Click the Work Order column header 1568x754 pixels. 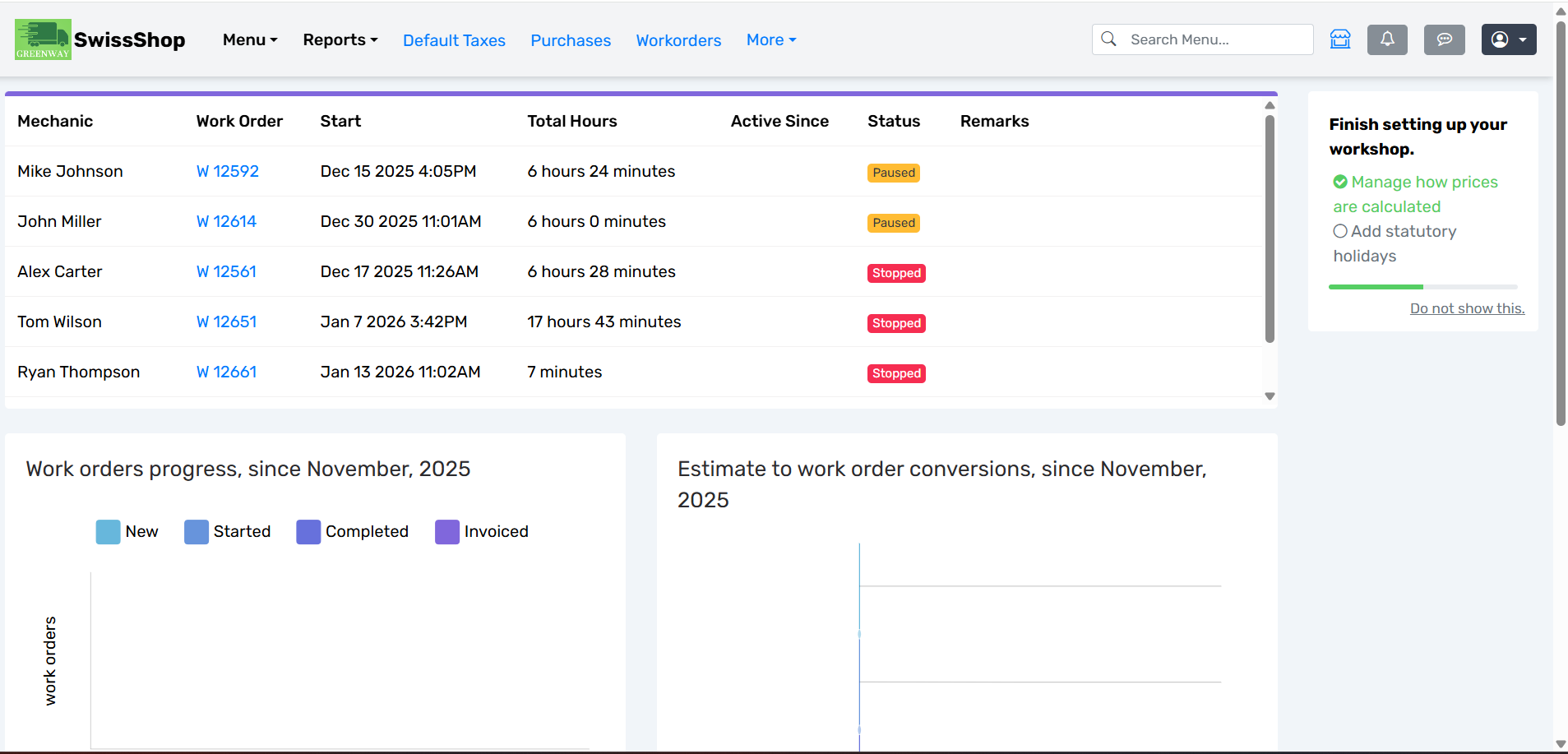point(239,121)
